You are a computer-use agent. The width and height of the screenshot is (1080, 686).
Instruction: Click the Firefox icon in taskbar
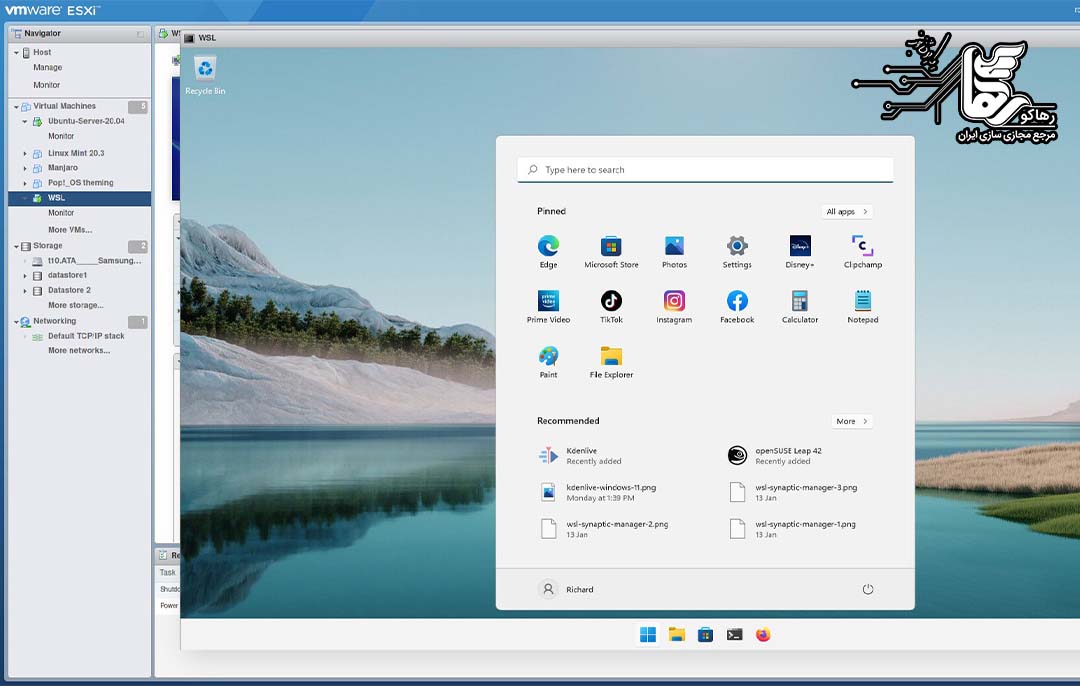tap(764, 634)
